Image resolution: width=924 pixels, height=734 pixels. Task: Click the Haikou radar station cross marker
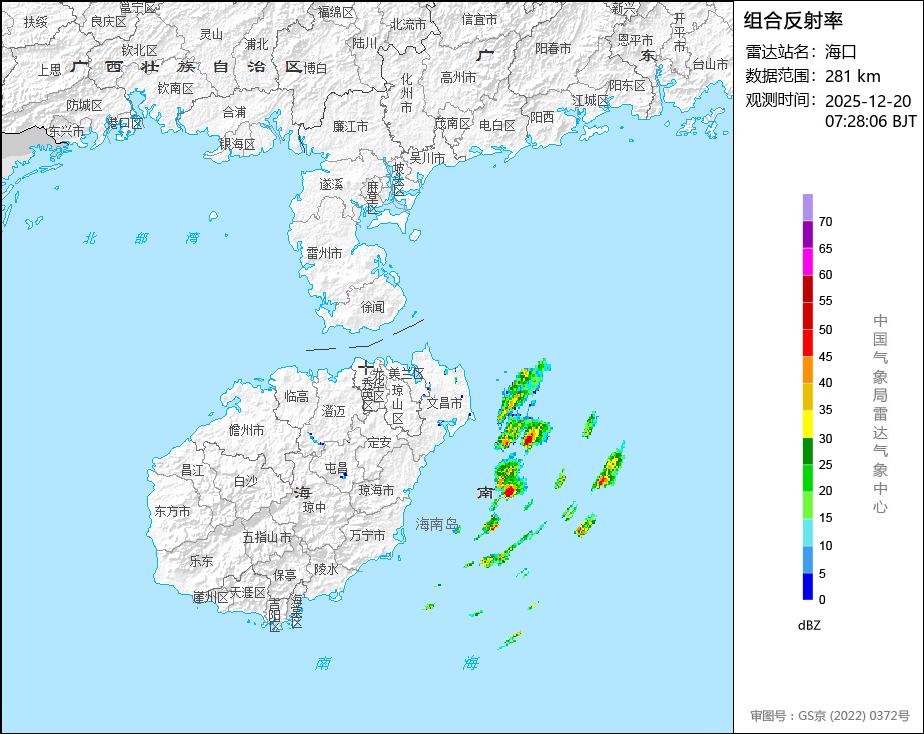point(365,368)
